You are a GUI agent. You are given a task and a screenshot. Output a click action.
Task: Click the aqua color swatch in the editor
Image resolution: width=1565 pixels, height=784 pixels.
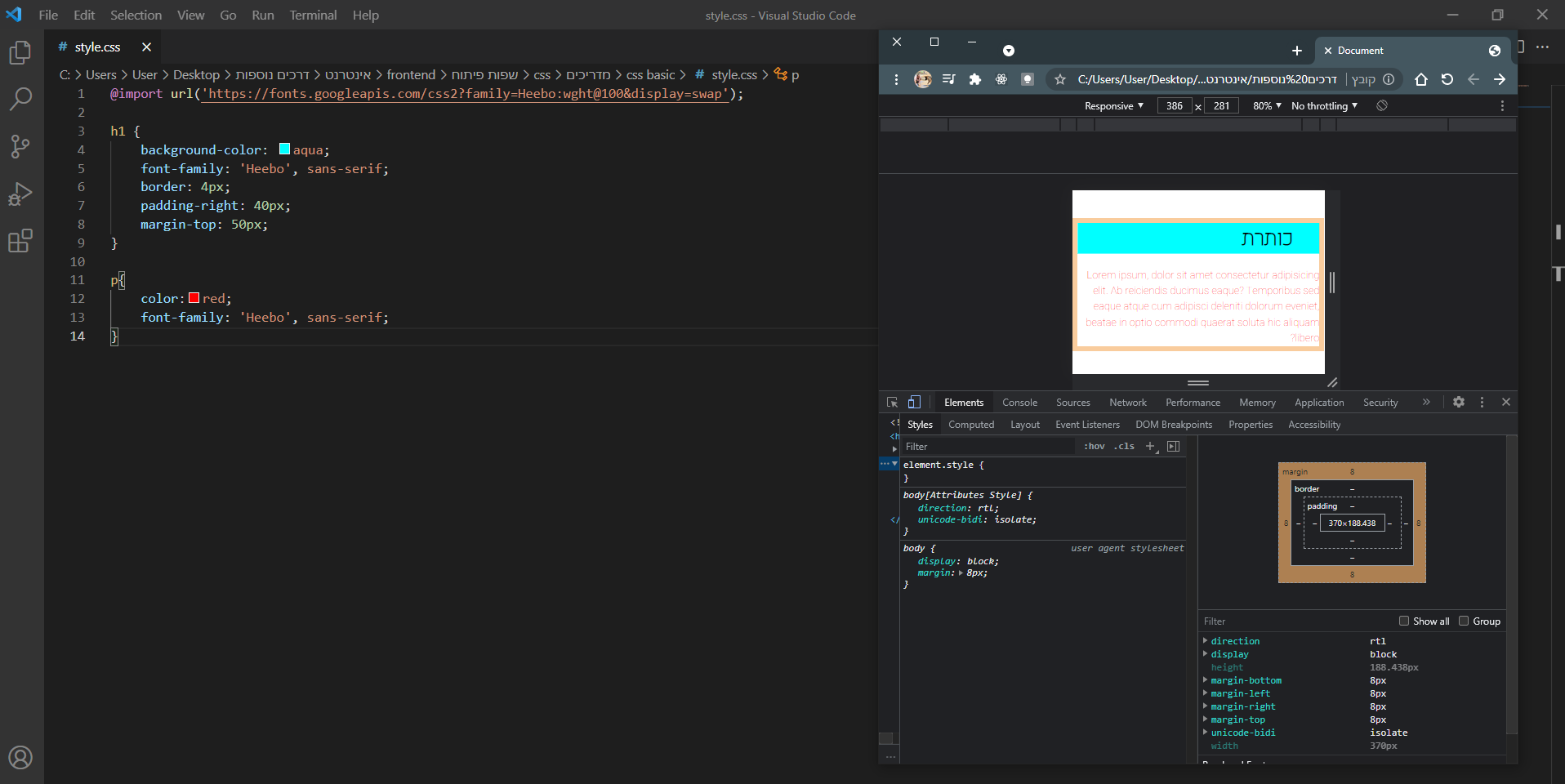point(284,149)
